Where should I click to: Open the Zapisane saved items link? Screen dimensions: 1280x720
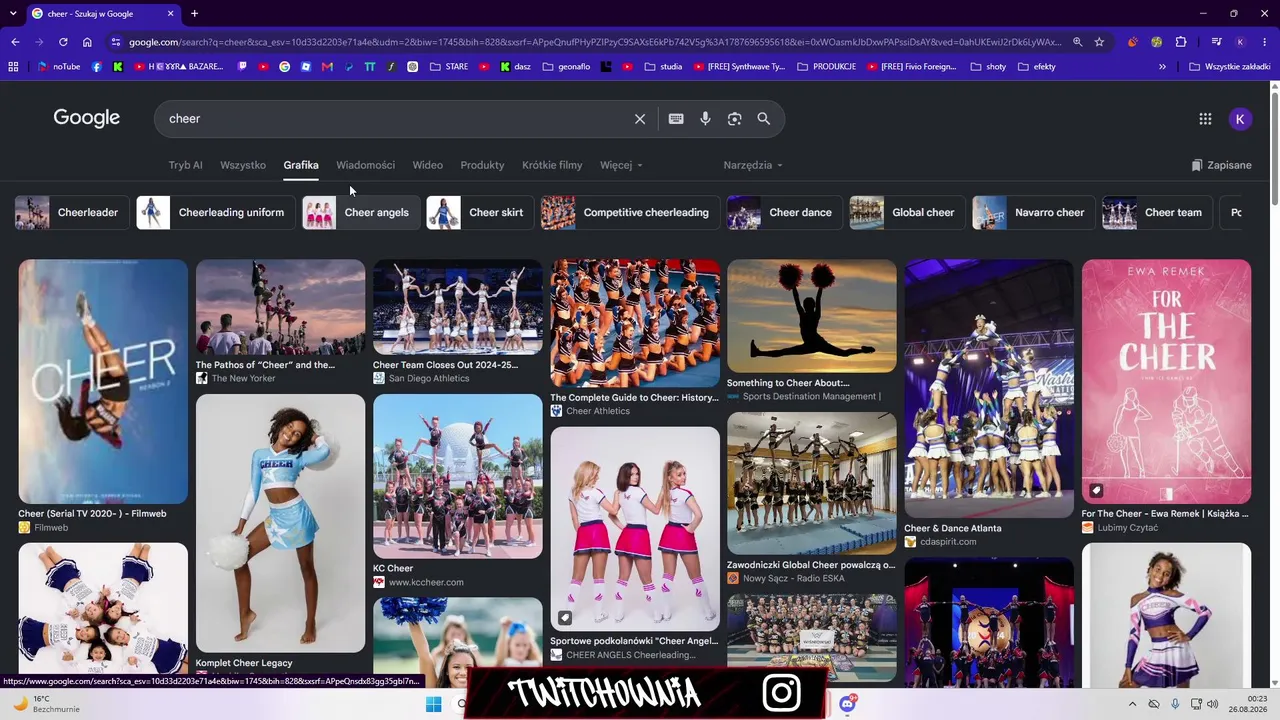point(1221,165)
